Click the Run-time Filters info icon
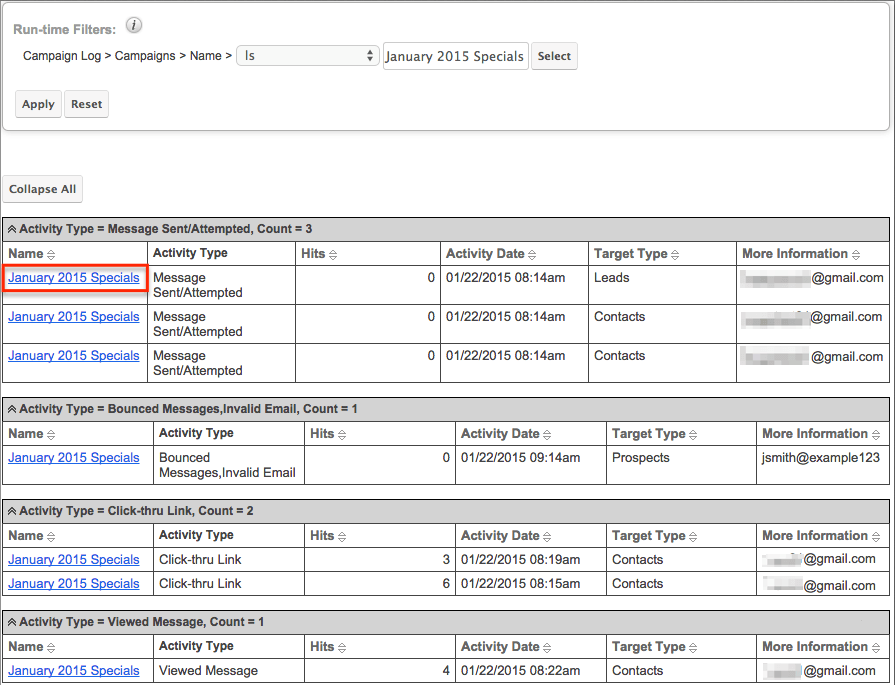Screen dimensions: 895x685 [x=134, y=26]
